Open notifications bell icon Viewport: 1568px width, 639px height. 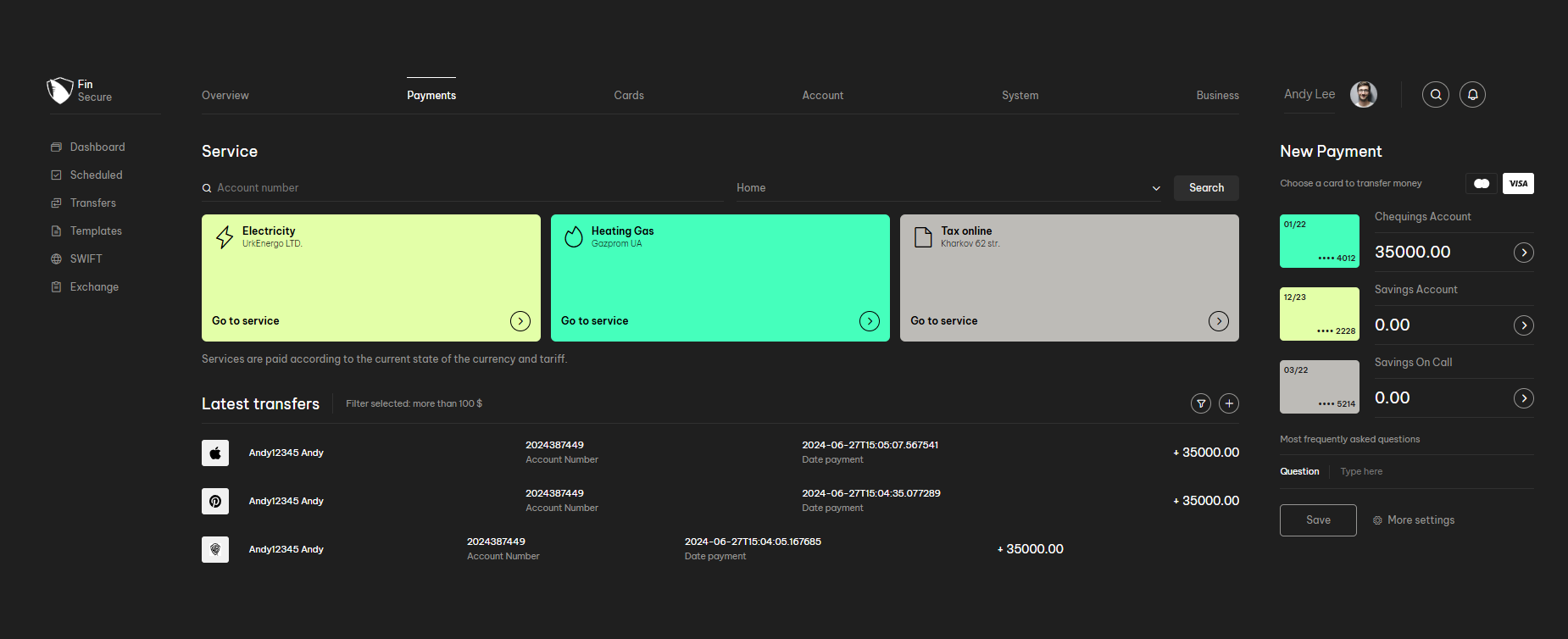tap(1472, 95)
